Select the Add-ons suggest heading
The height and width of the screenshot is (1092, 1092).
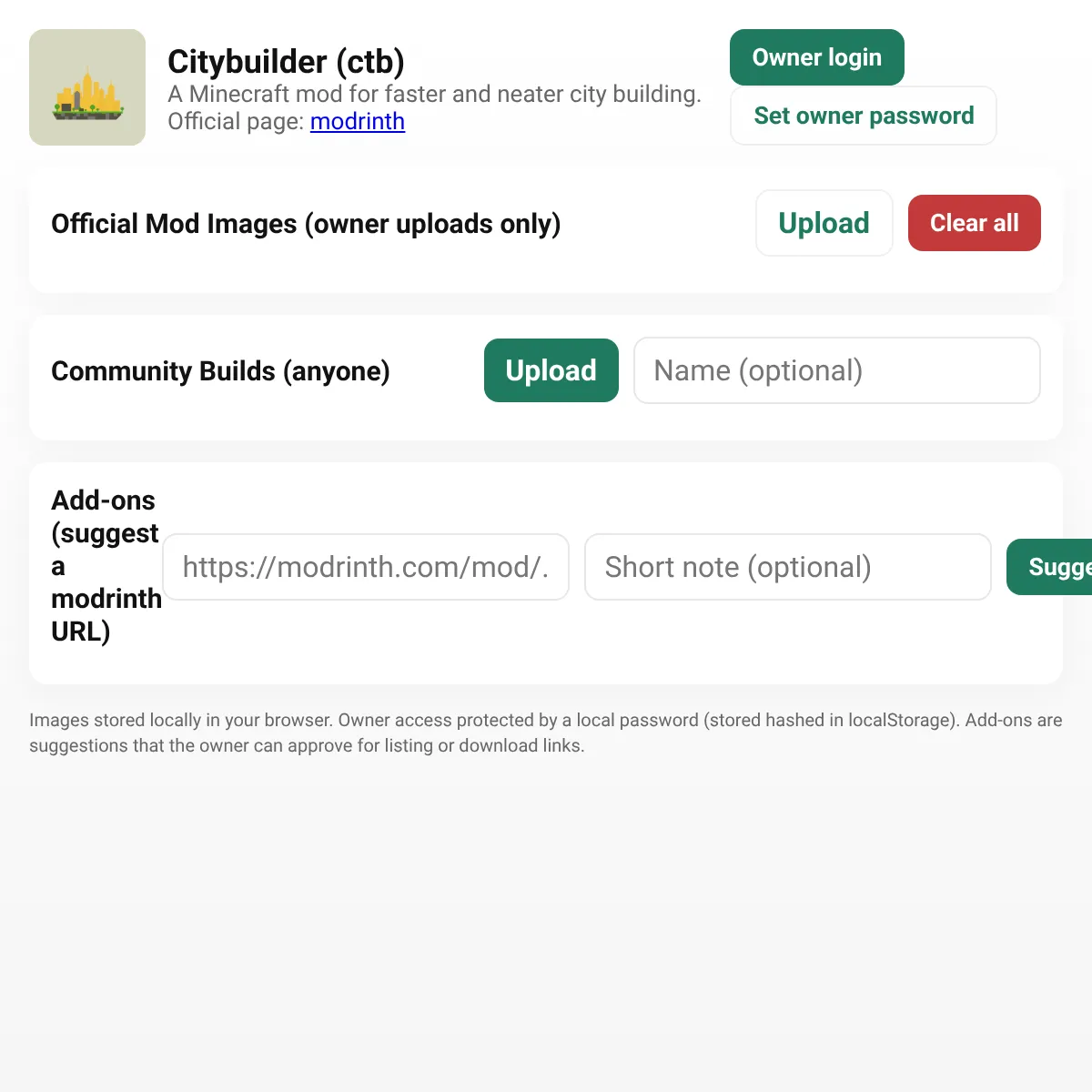coord(106,566)
